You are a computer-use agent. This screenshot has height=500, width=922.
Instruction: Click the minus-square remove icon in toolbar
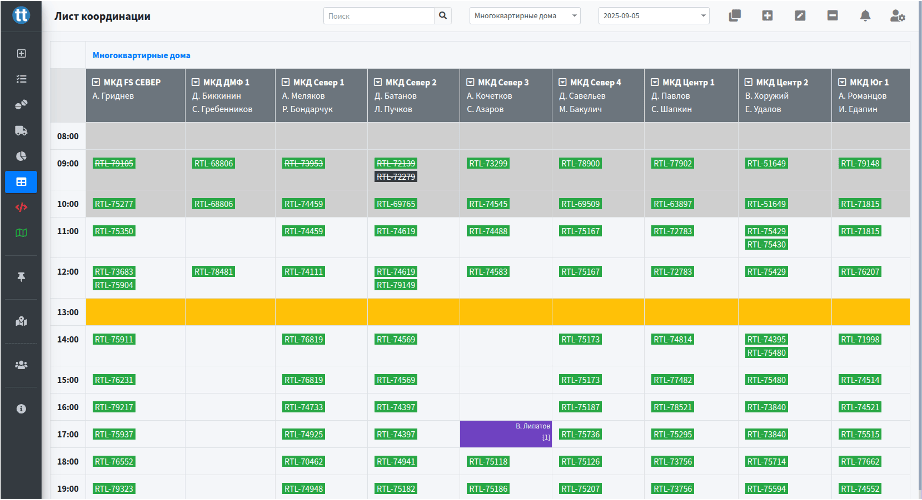point(832,16)
